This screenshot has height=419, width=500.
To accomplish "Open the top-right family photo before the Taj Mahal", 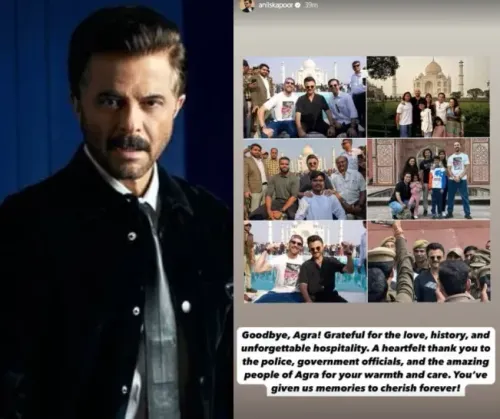I will tap(428, 97).
